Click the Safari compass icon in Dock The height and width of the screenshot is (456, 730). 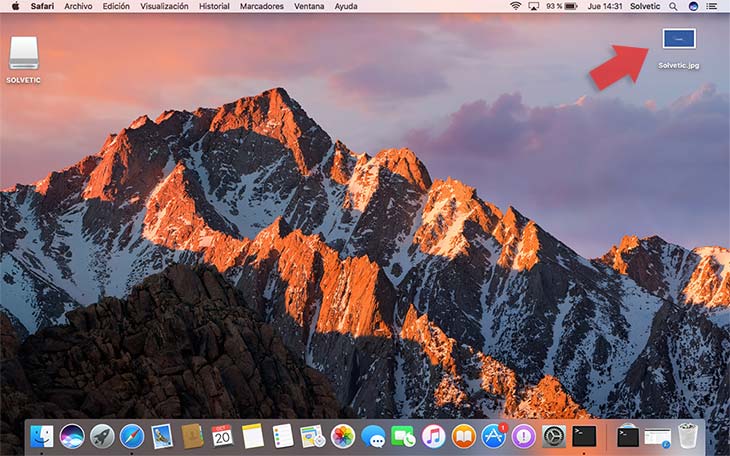click(132, 436)
